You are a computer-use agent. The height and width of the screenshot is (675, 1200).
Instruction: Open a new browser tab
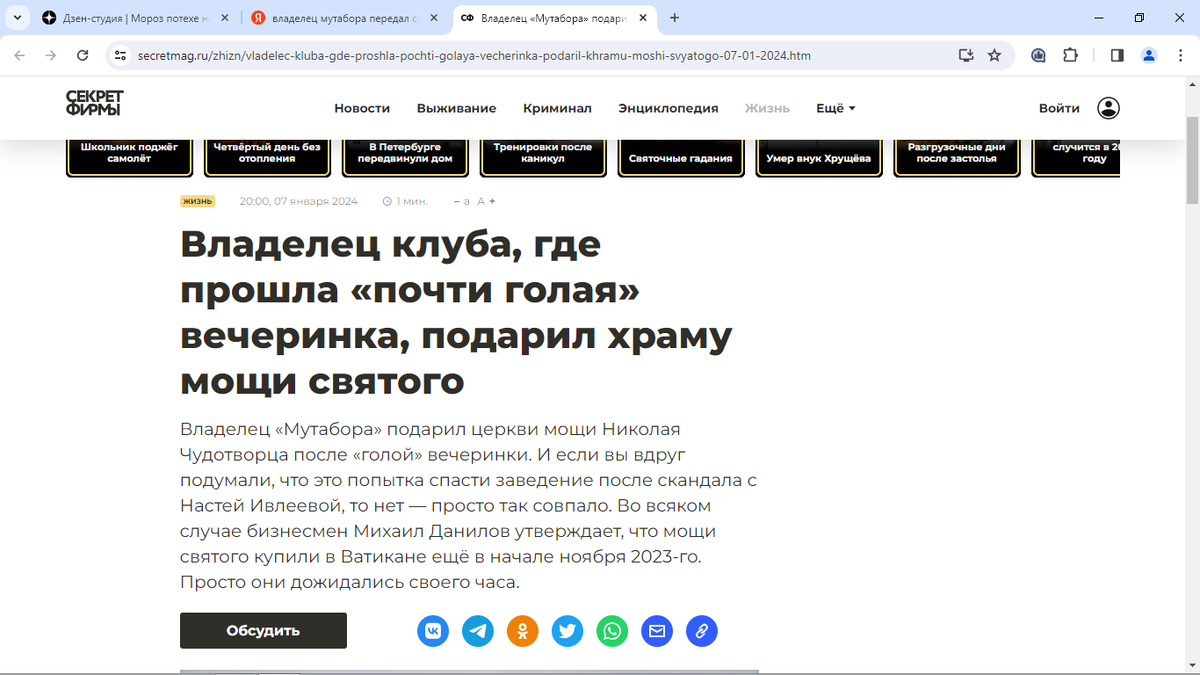(x=675, y=18)
